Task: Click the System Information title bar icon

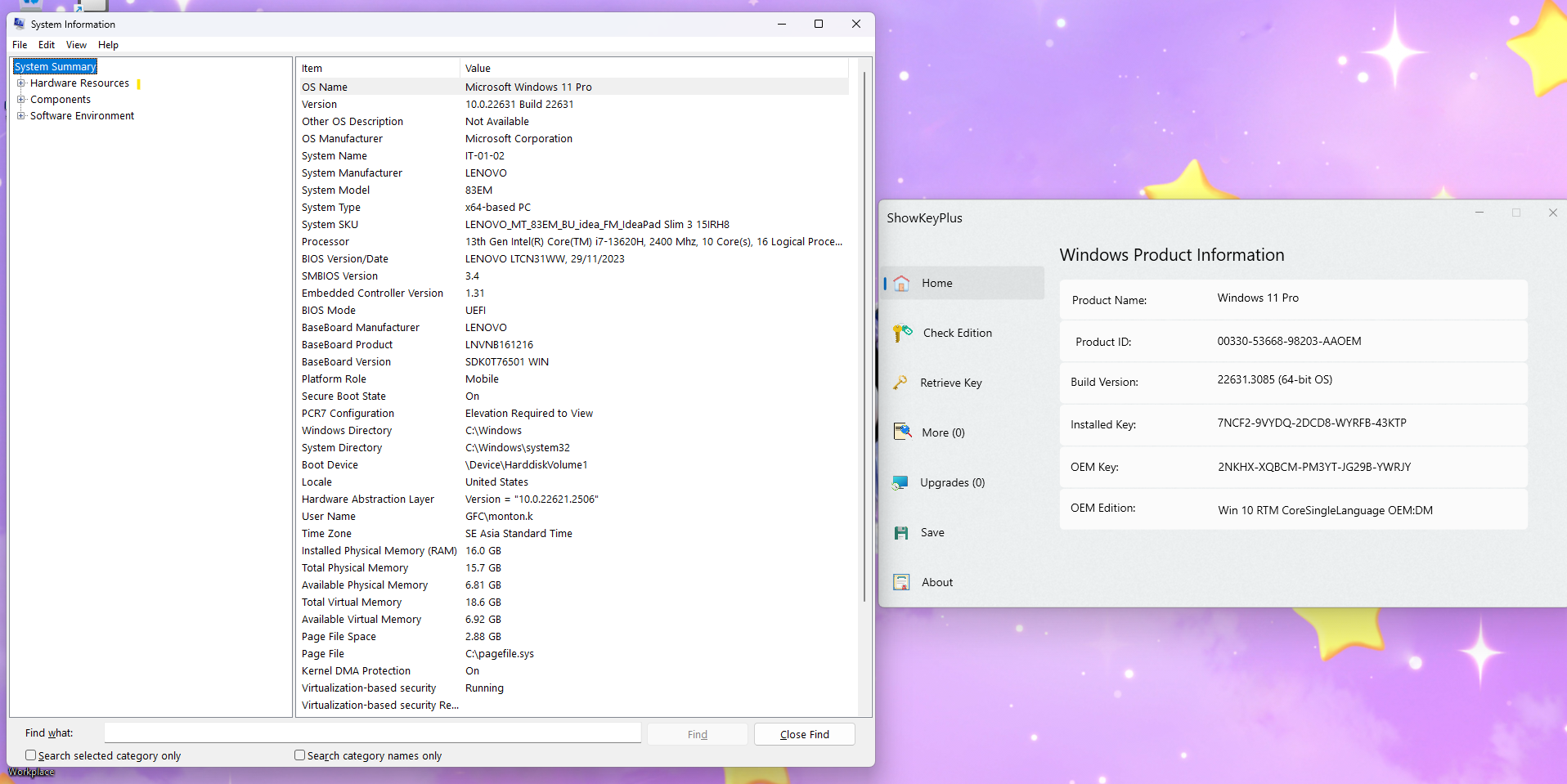Action: click(x=20, y=24)
